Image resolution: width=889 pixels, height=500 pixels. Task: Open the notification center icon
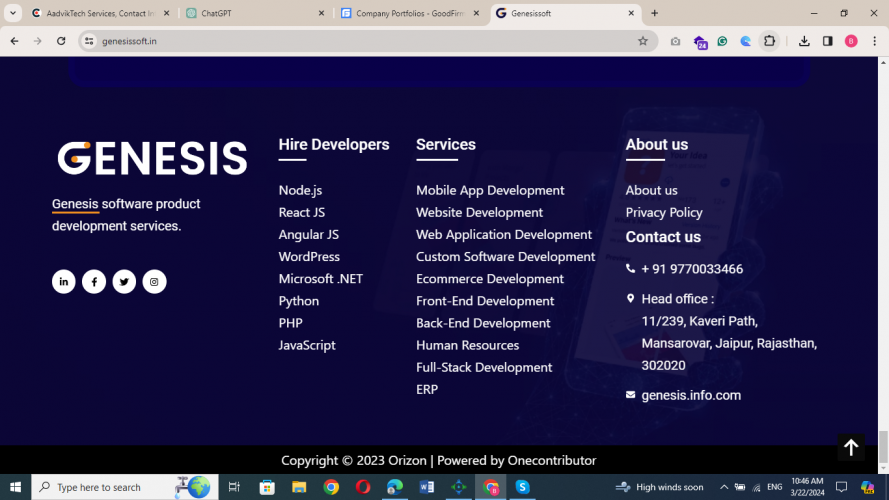(x=841, y=487)
